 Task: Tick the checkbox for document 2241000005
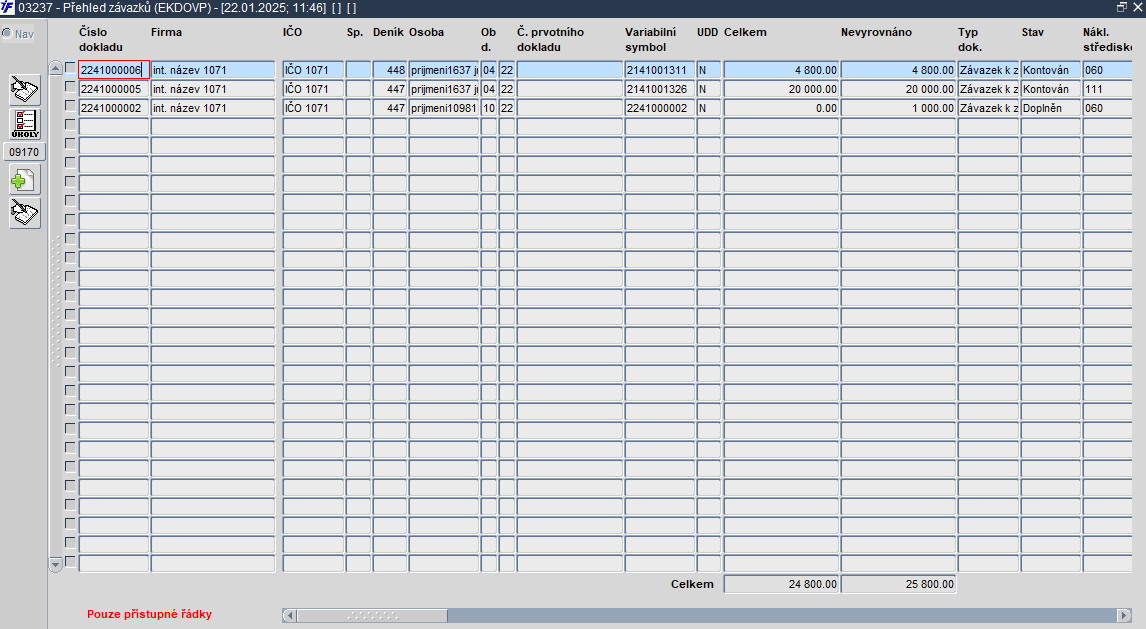point(70,87)
